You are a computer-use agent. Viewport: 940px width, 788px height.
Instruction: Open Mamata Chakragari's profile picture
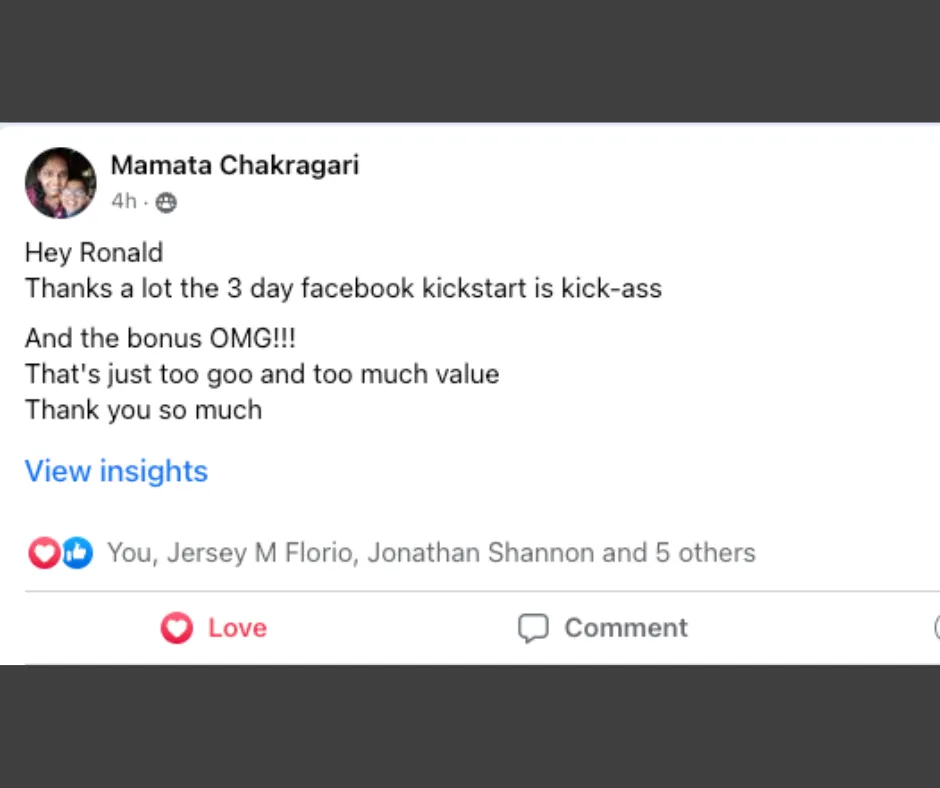point(61,183)
